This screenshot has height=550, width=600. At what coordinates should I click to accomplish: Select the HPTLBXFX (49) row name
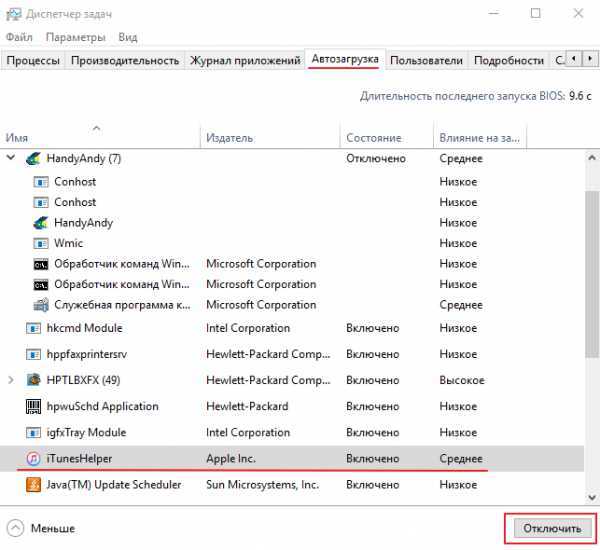point(83,380)
